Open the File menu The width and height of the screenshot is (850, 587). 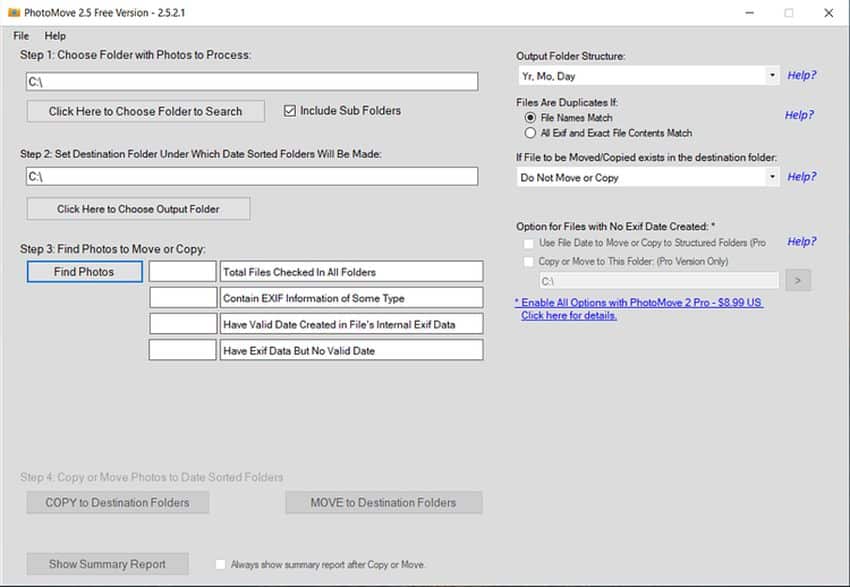pos(21,36)
